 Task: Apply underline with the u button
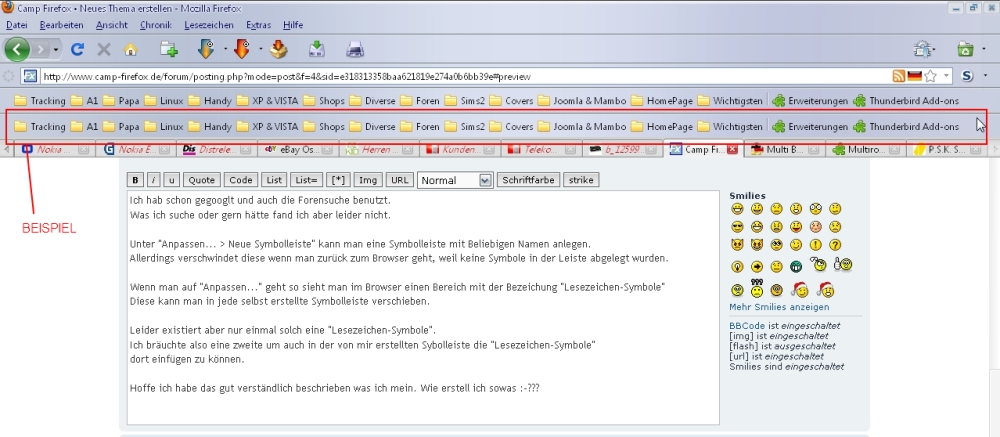point(173,181)
